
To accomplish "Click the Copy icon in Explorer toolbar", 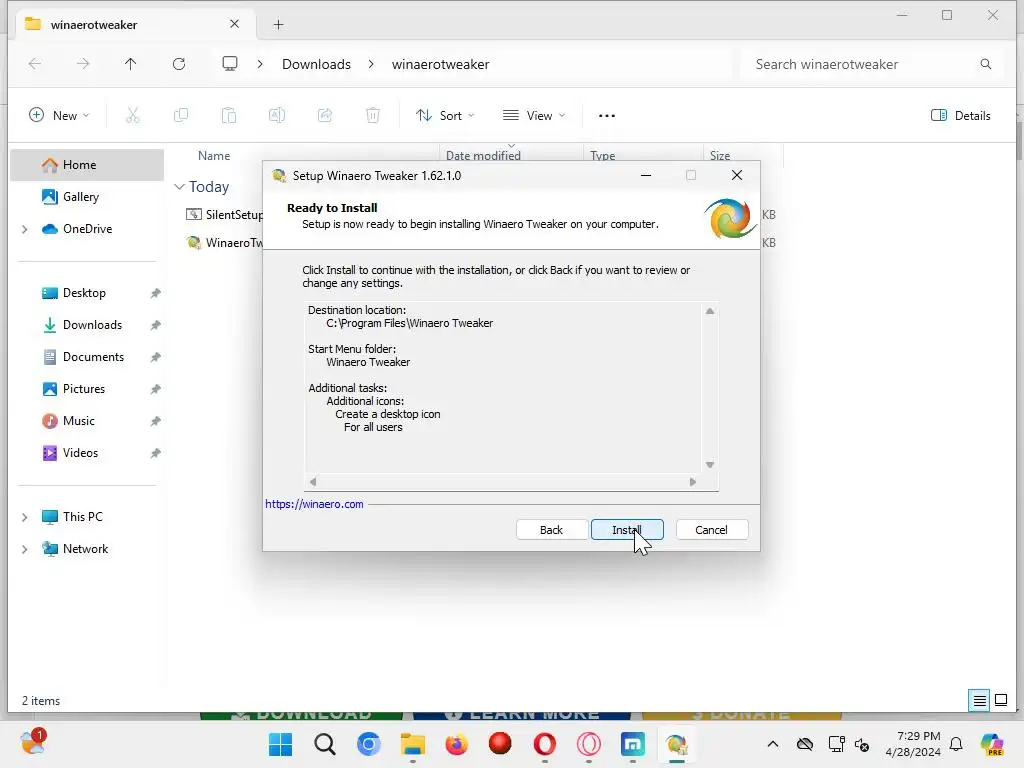I will [181, 116].
